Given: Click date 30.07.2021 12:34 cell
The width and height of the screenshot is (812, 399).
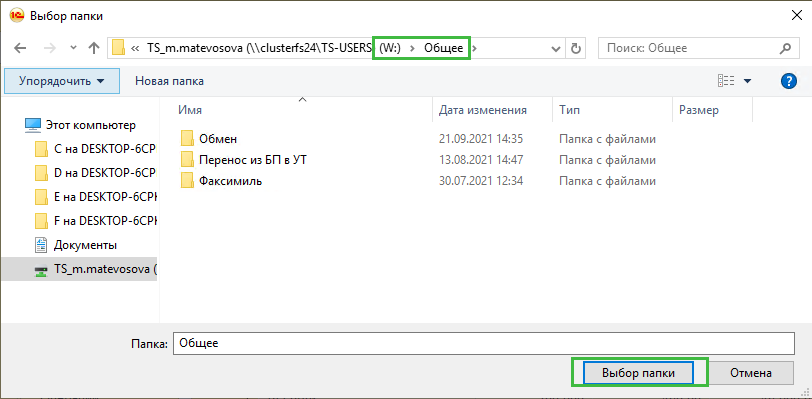Looking at the screenshot, I should (481, 181).
